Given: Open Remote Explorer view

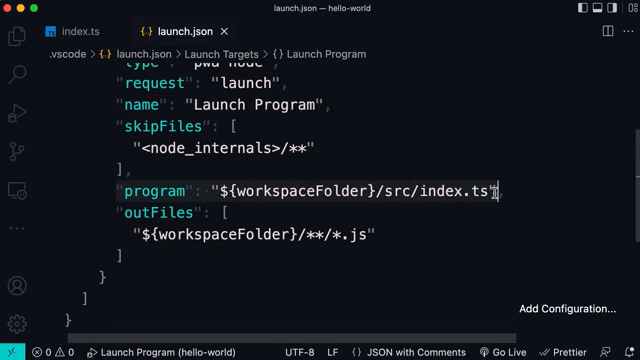Looking at the screenshot, I should (x=17, y=191).
